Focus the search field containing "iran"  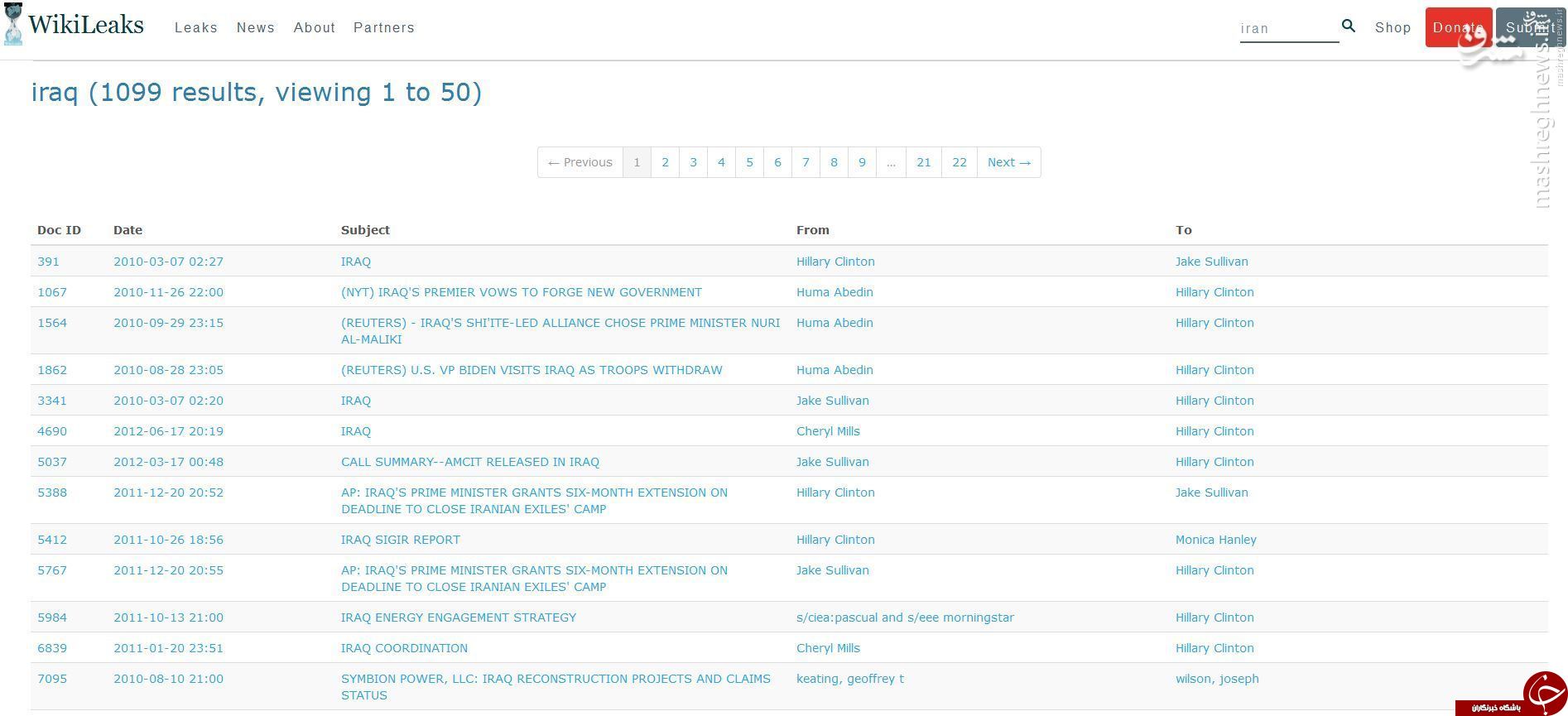click(1289, 28)
